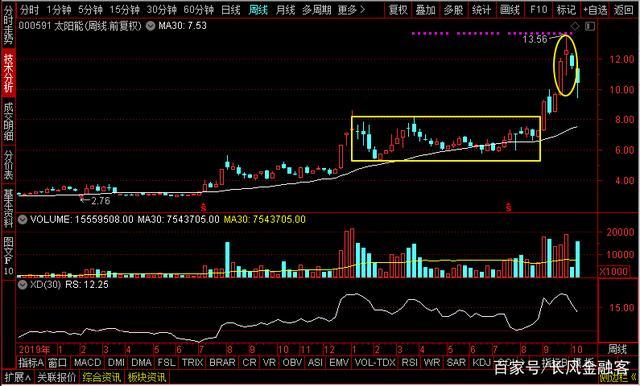Viewport: 640px width, 386px height.
Task: Expand the XD(30) indicator settings arrow
Action: 23,285
